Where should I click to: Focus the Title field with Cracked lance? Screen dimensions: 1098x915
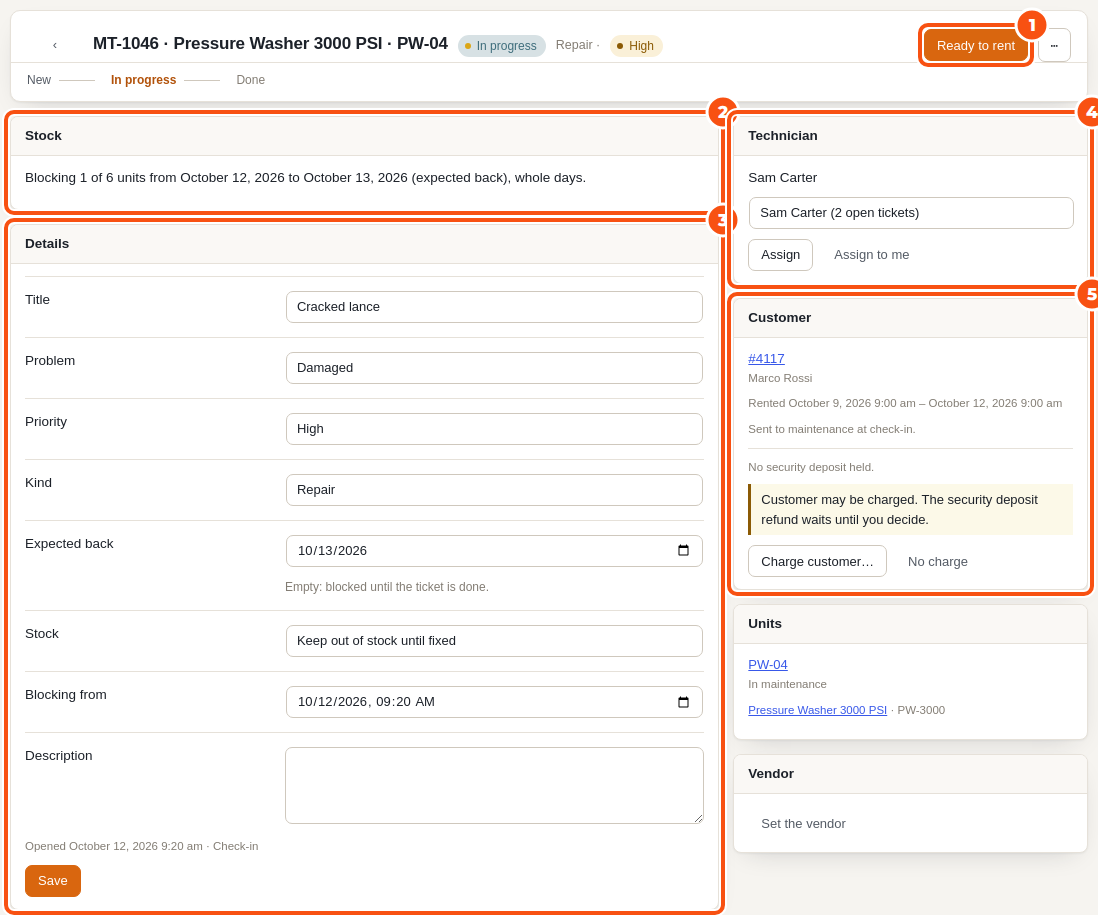[x=494, y=307]
